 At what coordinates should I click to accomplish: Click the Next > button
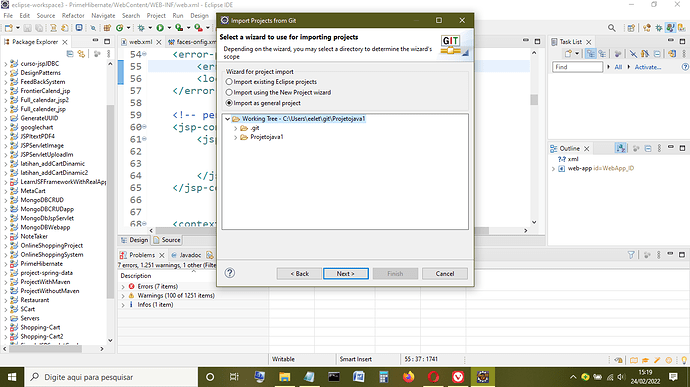coord(346,273)
